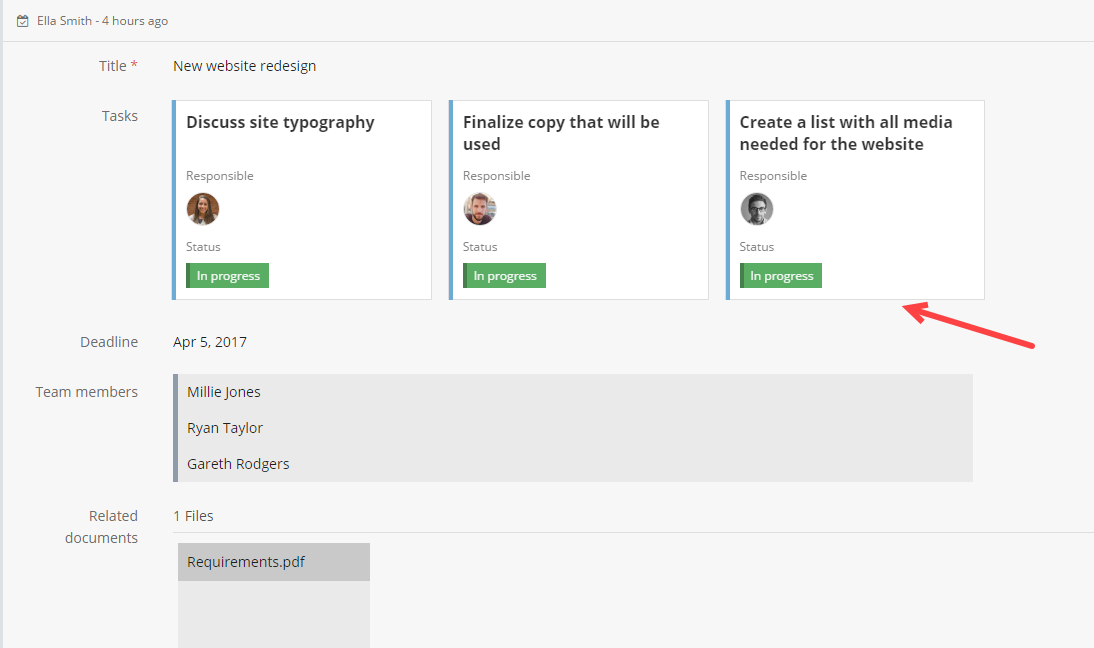The height and width of the screenshot is (648, 1094).
Task: Open the Requirements.pdf file
Action: pos(246,562)
